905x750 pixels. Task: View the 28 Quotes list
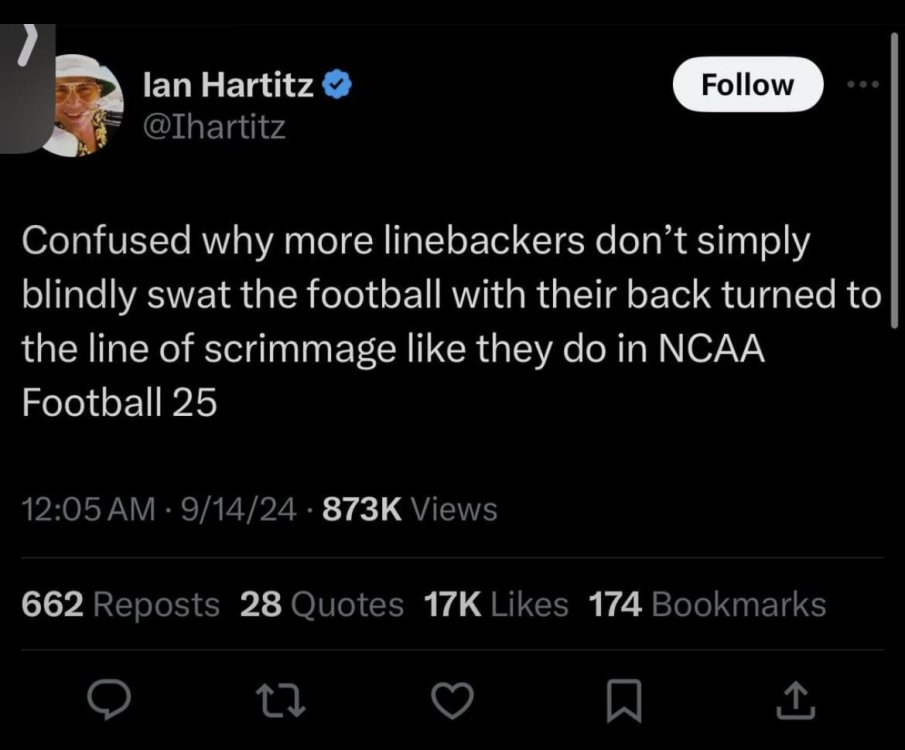tap(322, 604)
